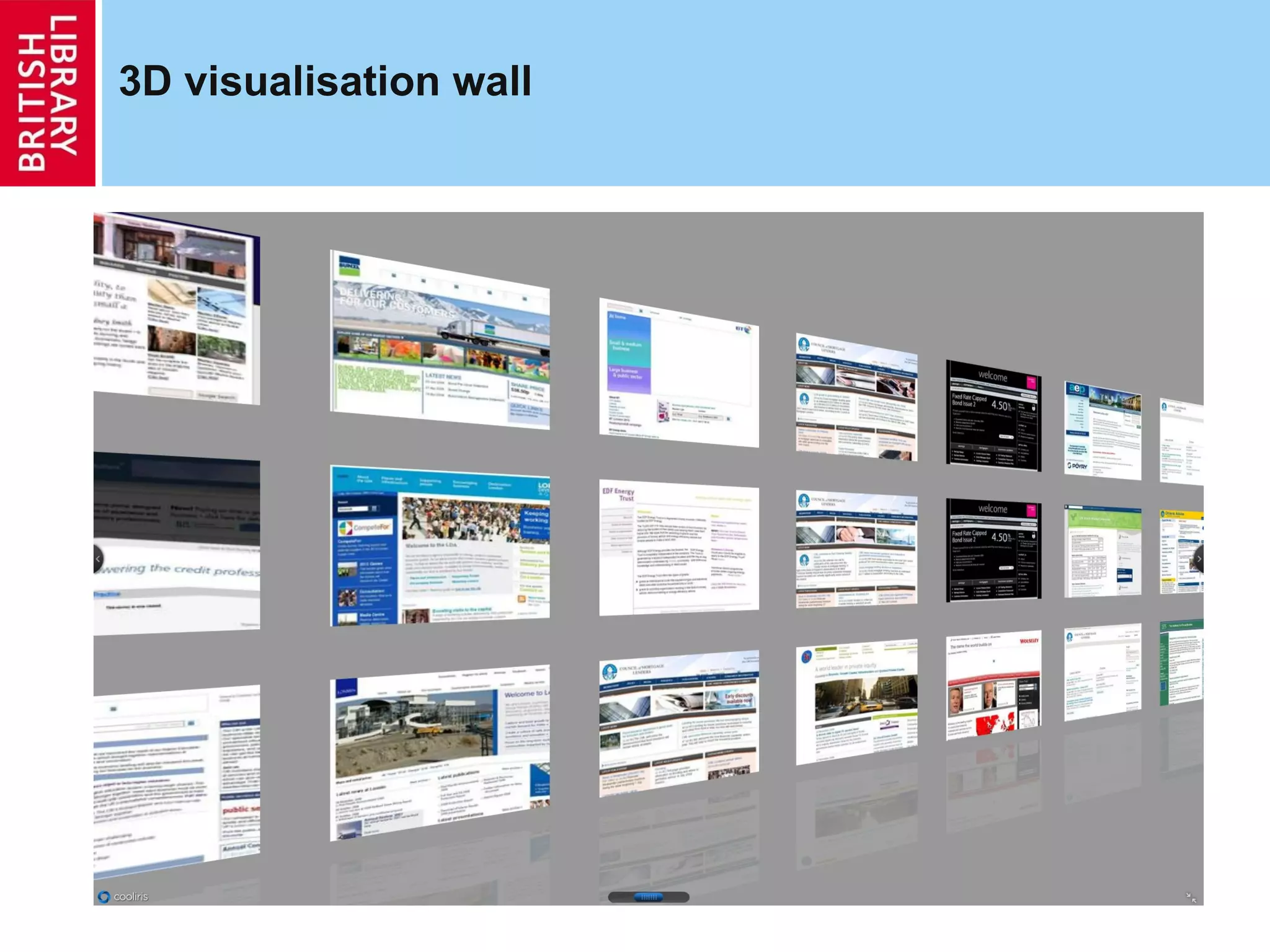Open the industrial site 'Welcome to' thumbnail
Screen dimensions: 1270x952
(x=440, y=753)
